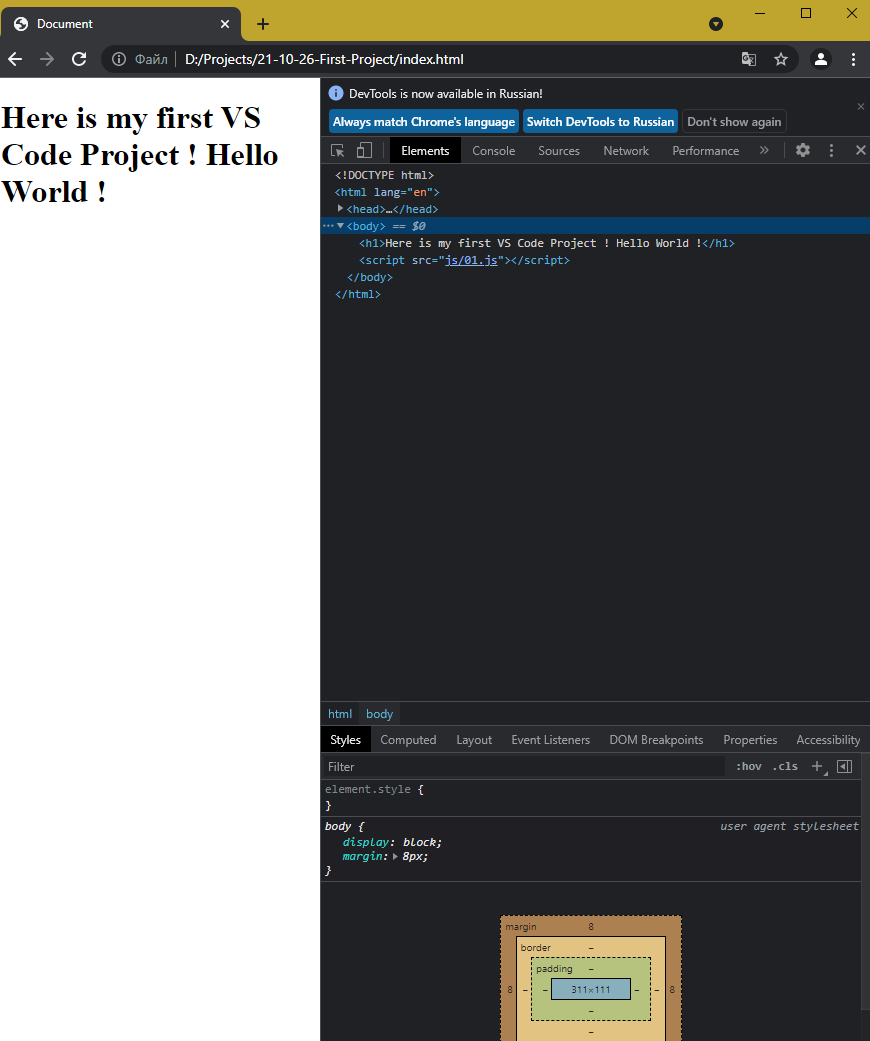Activate the inspect element picker tool
This screenshot has width=870, height=1041.
tap(337, 150)
